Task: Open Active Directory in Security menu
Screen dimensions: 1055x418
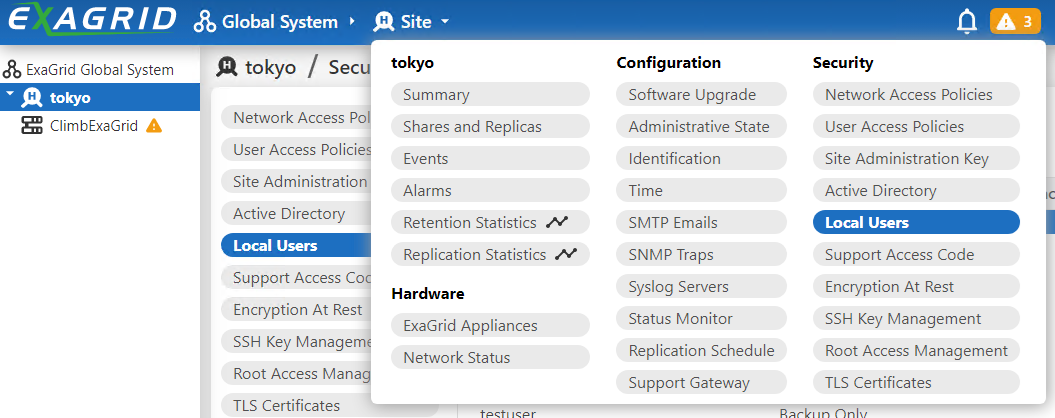Action: tap(916, 190)
